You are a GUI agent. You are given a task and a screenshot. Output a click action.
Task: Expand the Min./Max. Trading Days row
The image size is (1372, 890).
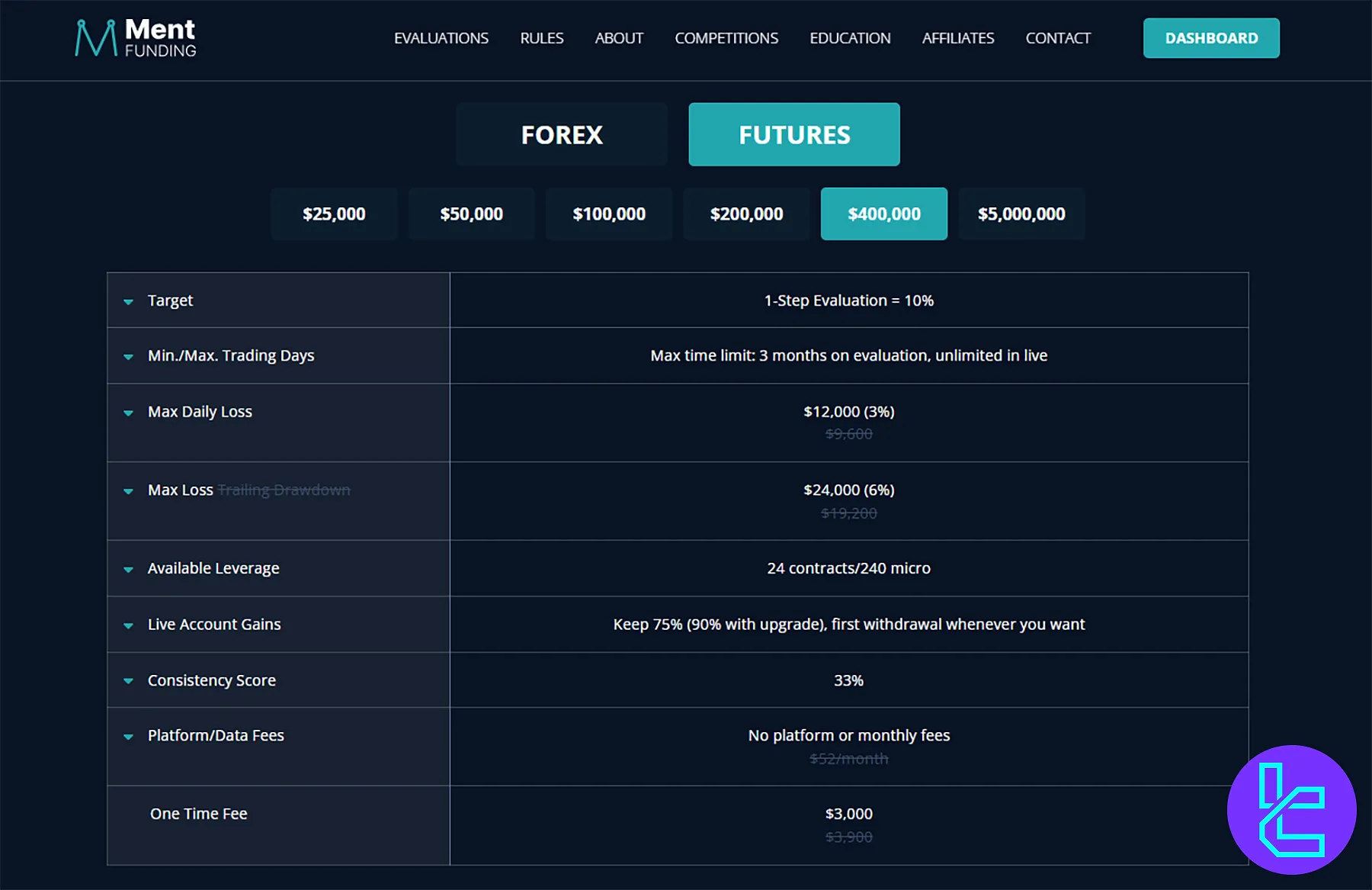(x=128, y=357)
